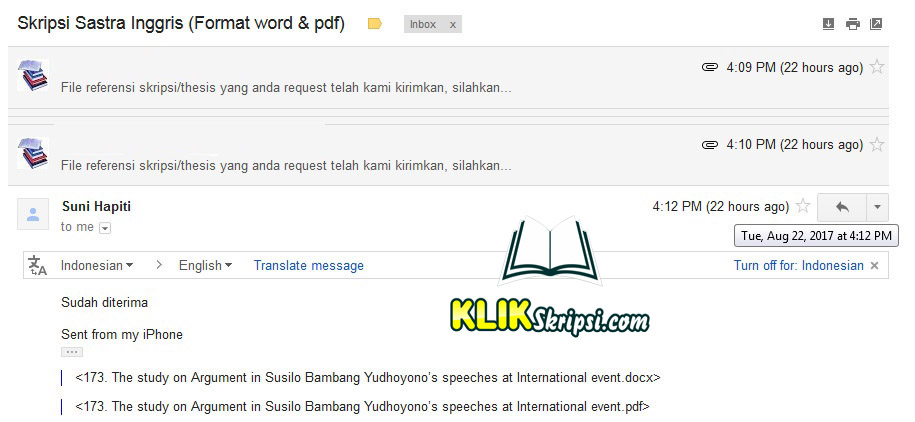Star the 4:09 PM message

click(876, 67)
